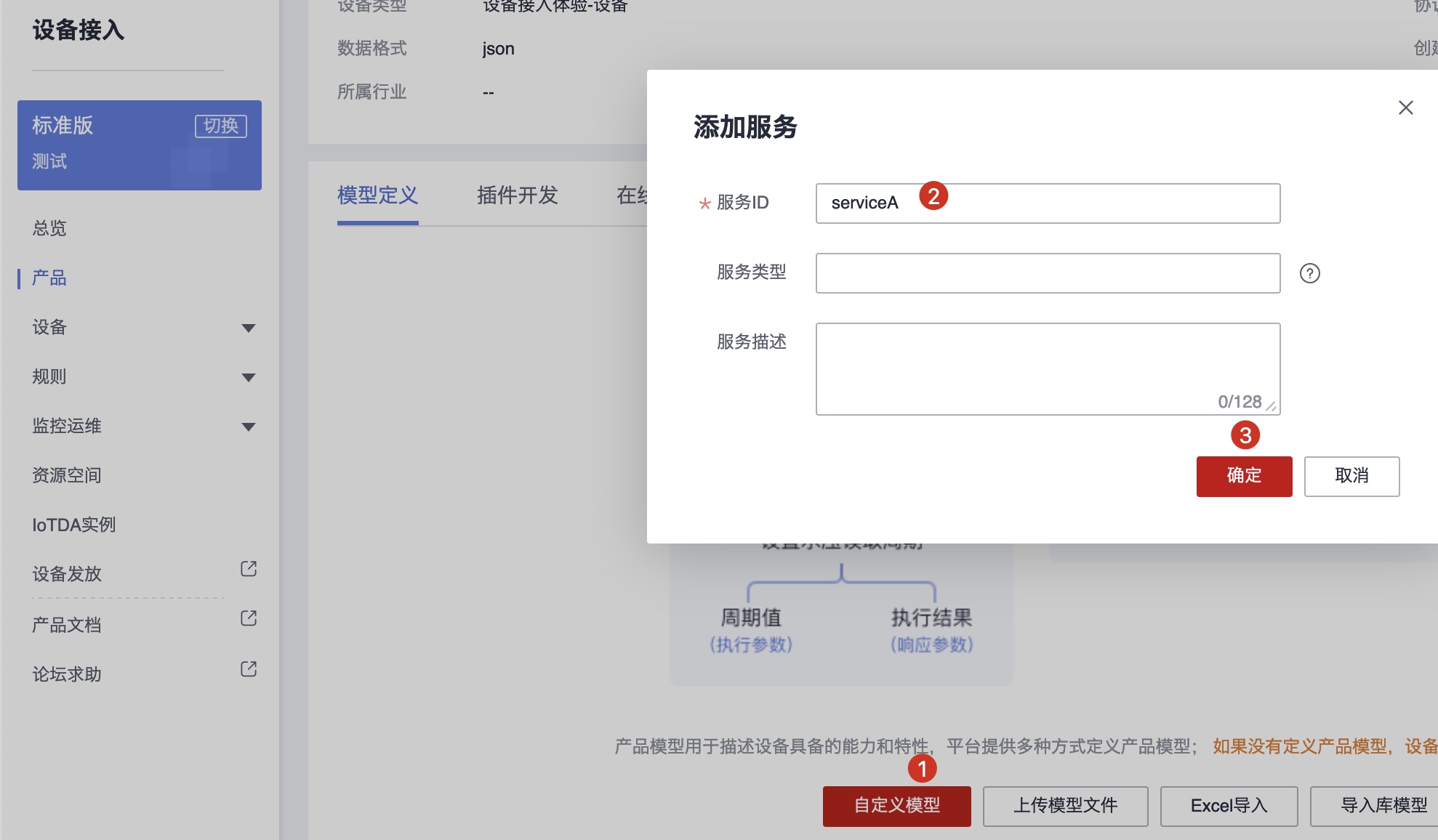1438x840 pixels.
Task: Open 产品文档 external link icon
Action: coord(249,618)
